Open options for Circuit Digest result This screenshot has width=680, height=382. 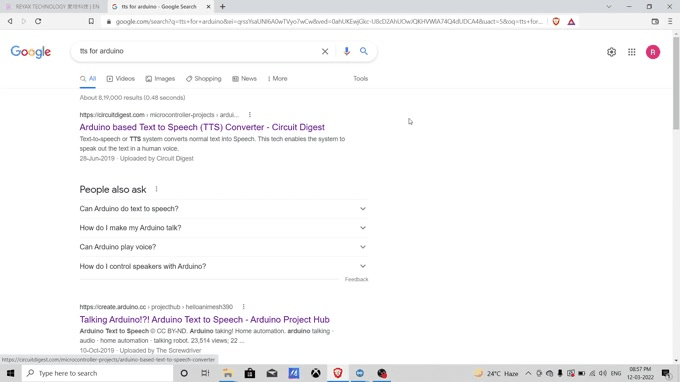click(250, 115)
